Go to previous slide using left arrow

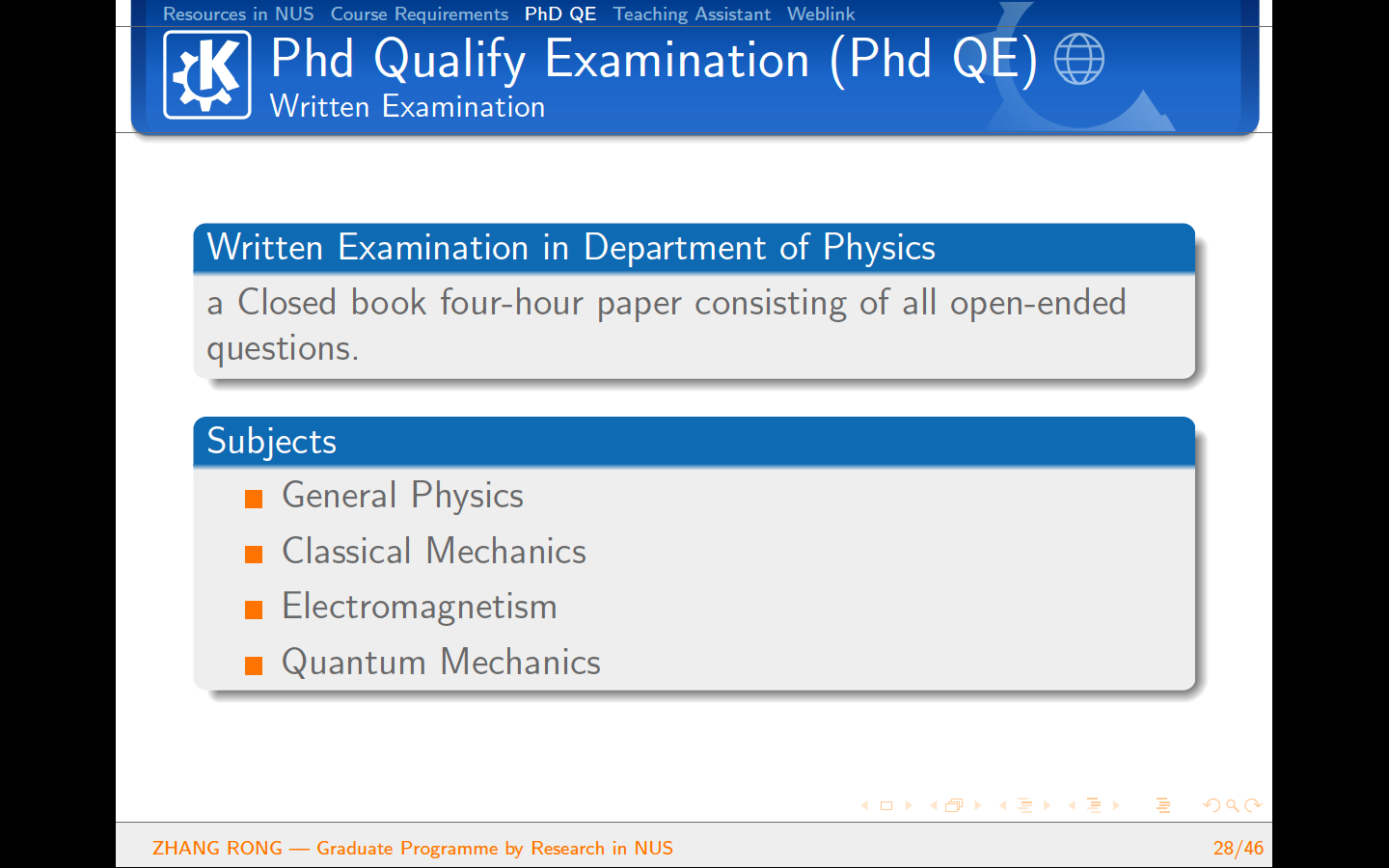tap(864, 805)
